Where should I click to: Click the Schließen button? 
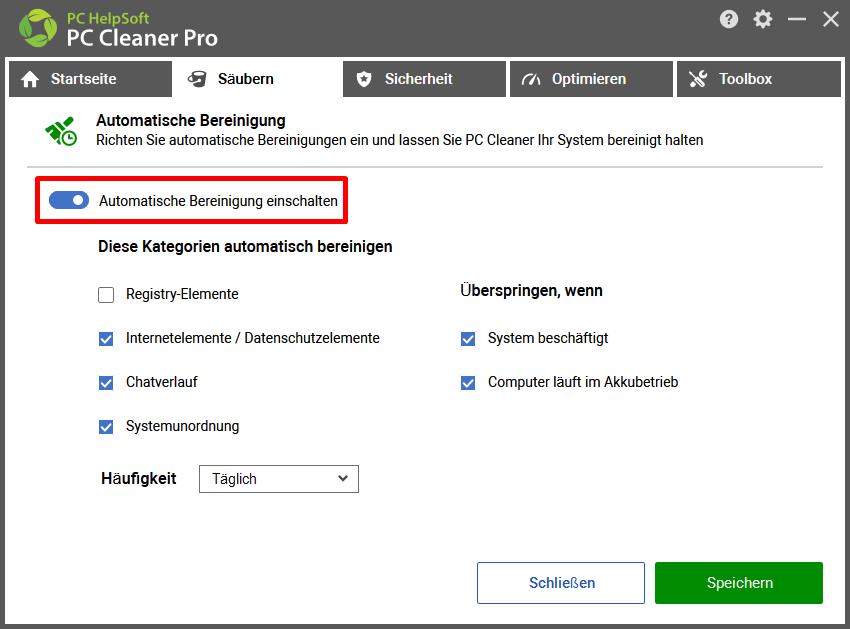[561, 583]
